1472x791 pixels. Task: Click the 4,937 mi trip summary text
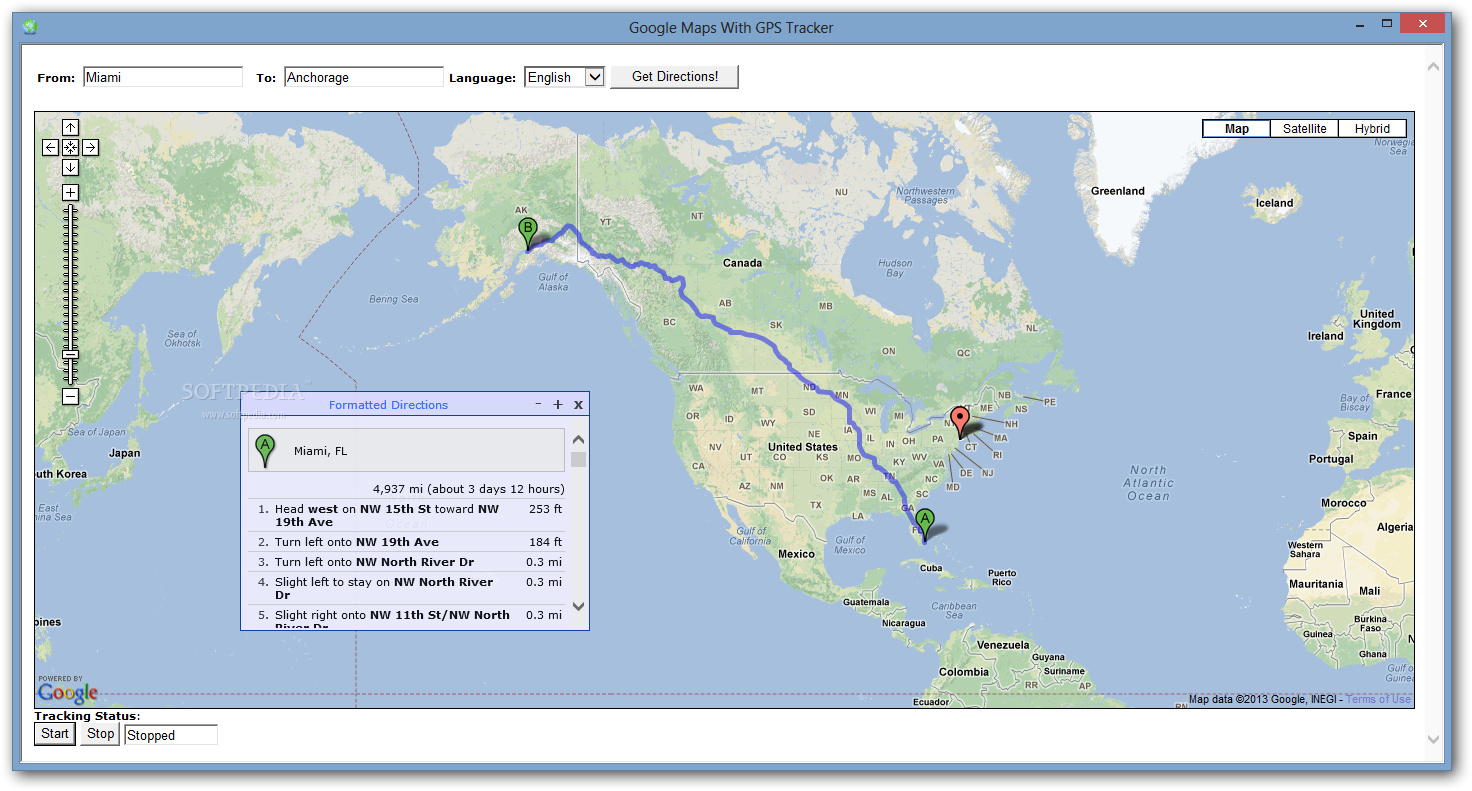[468, 489]
